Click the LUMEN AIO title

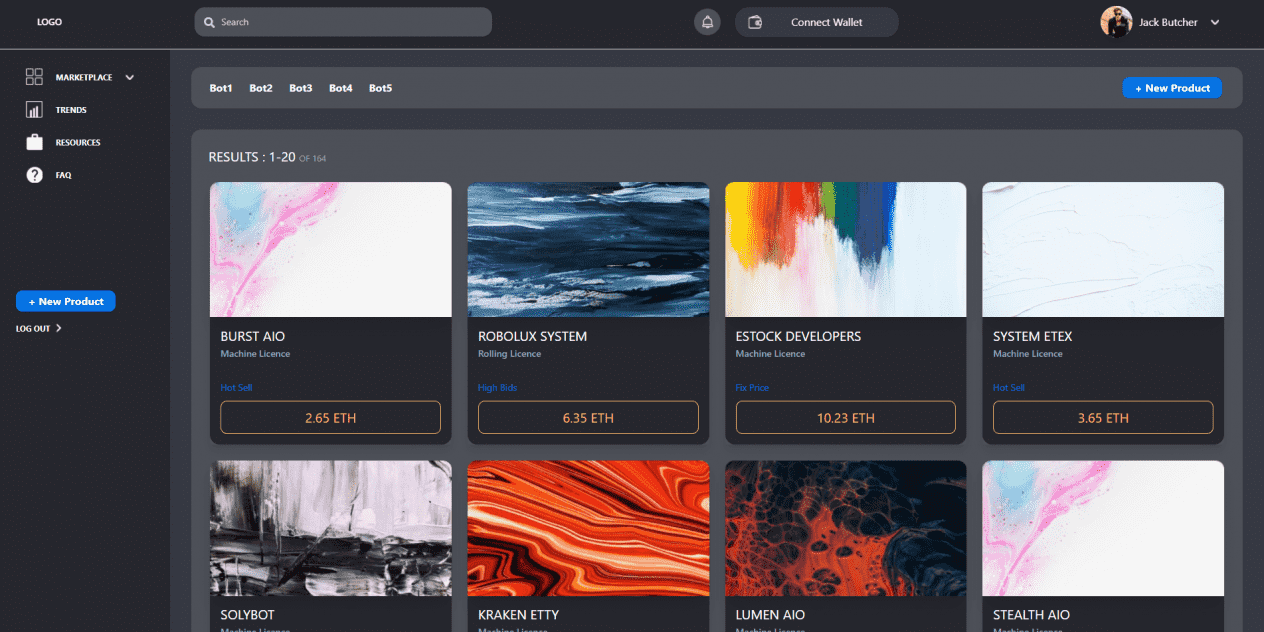point(771,615)
